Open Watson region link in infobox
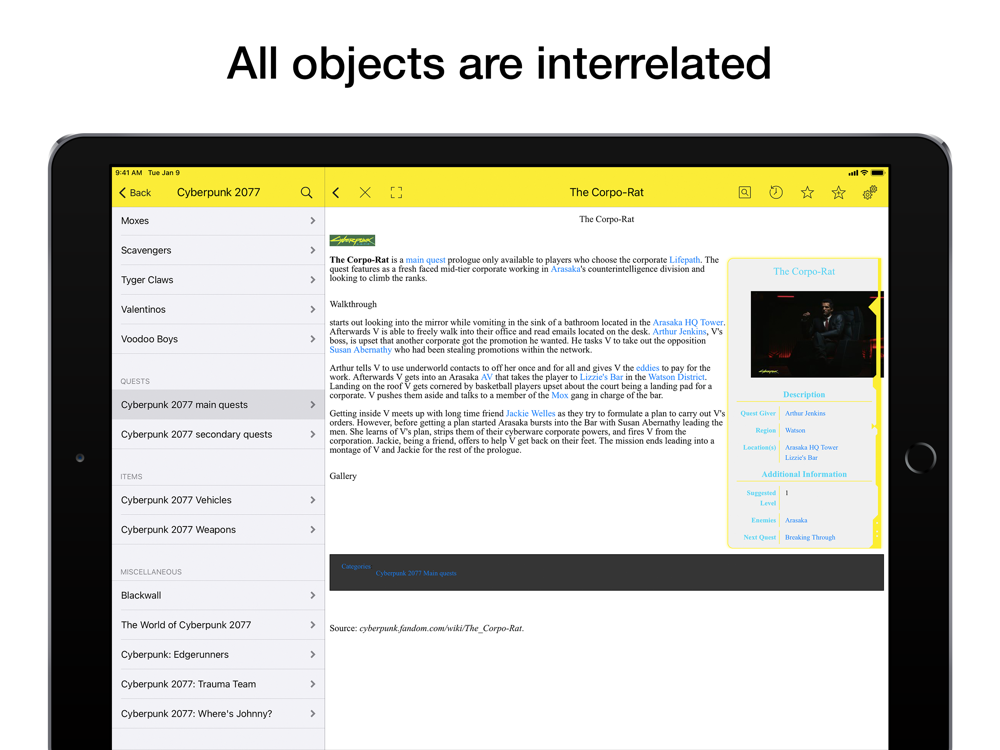This screenshot has height=750, width=1000. click(x=795, y=430)
